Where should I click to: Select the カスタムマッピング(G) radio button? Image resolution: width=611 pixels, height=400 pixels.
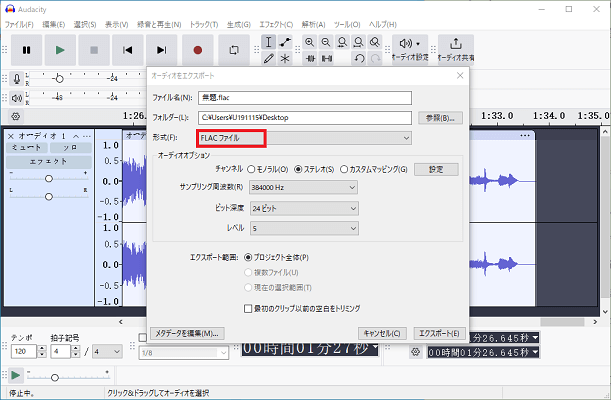(344, 169)
